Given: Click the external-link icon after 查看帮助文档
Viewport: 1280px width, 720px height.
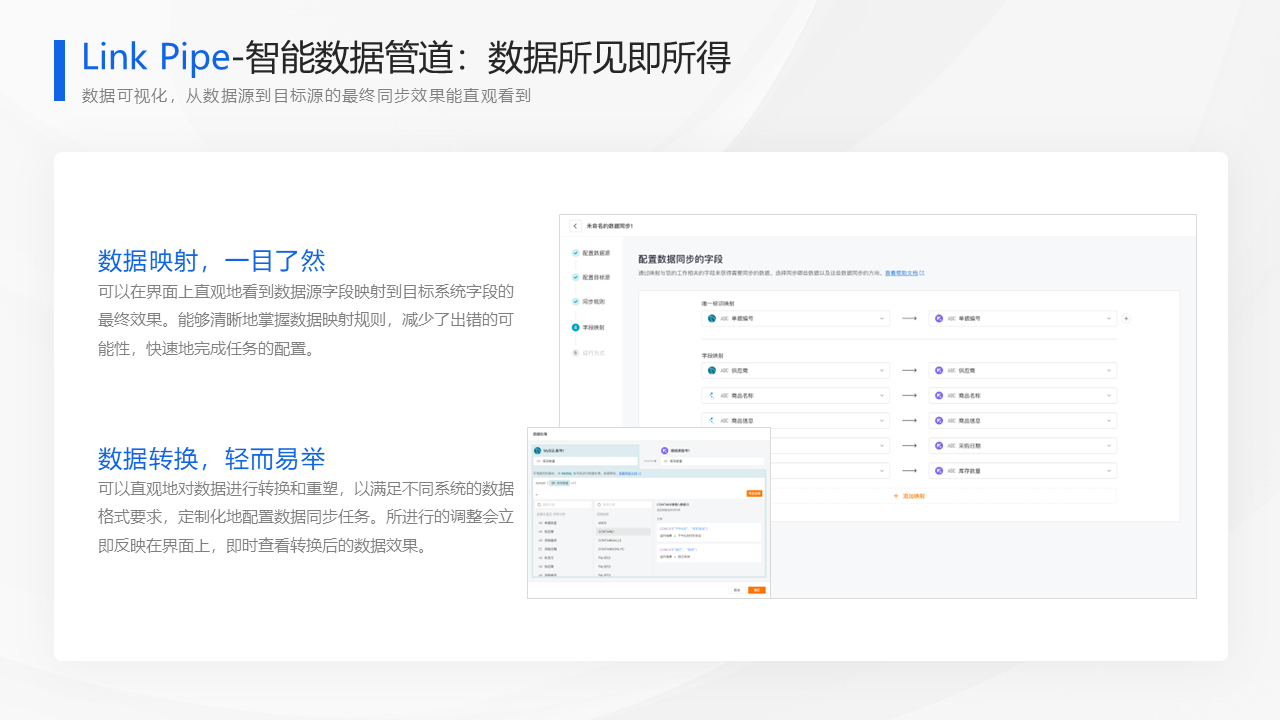Looking at the screenshot, I should pyautogui.click(x=921, y=273).
